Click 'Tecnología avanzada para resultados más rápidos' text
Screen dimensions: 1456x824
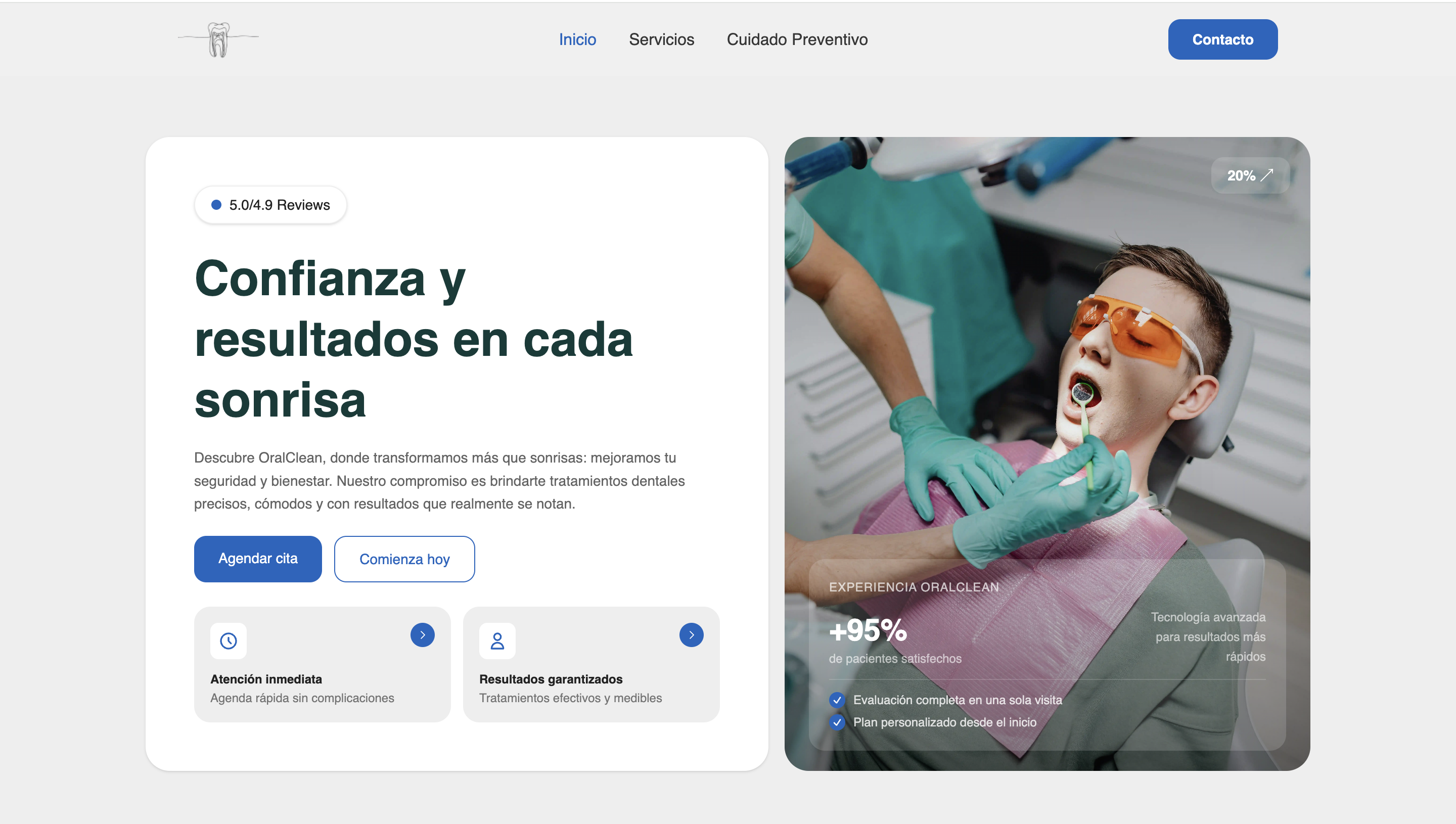point(1208,636)
